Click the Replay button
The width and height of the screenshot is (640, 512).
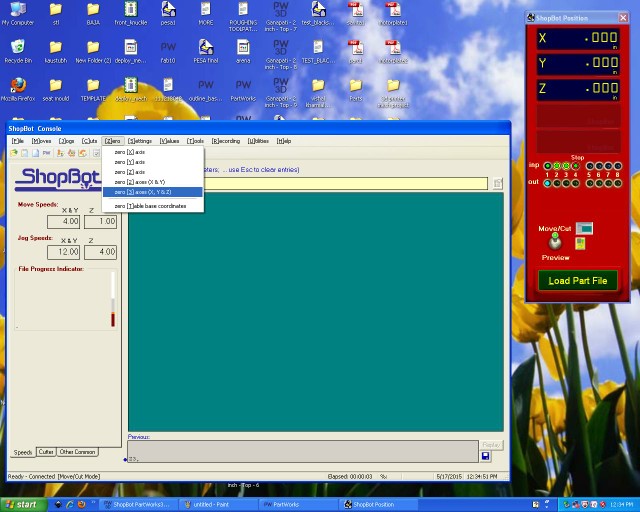tap(491, 445)
